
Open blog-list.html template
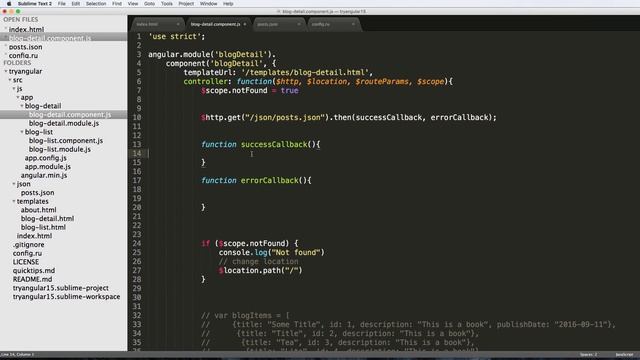43,227
